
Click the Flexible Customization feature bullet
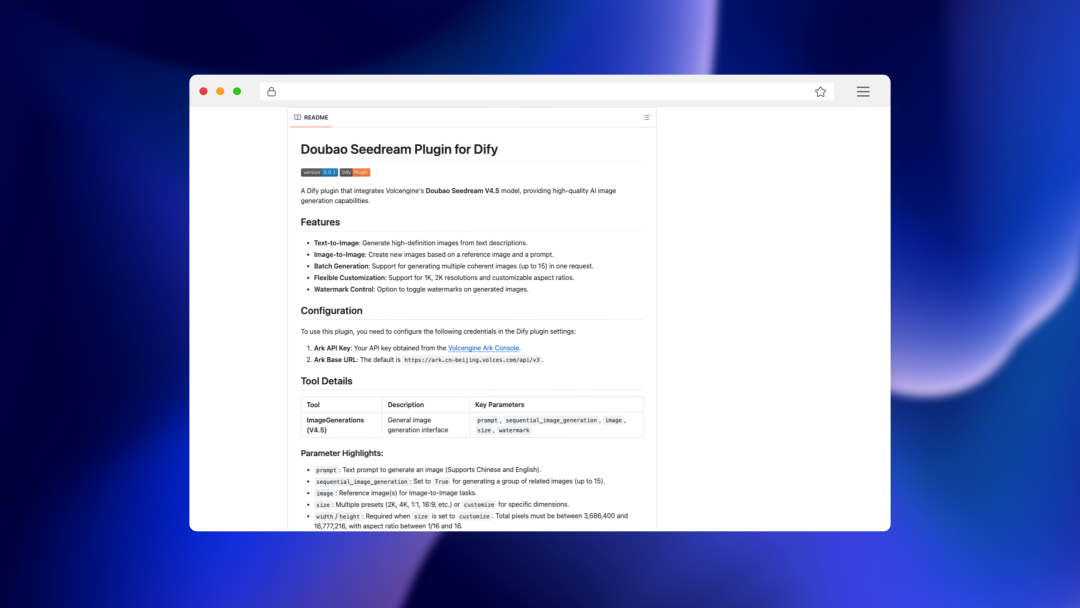pos(444,278)
